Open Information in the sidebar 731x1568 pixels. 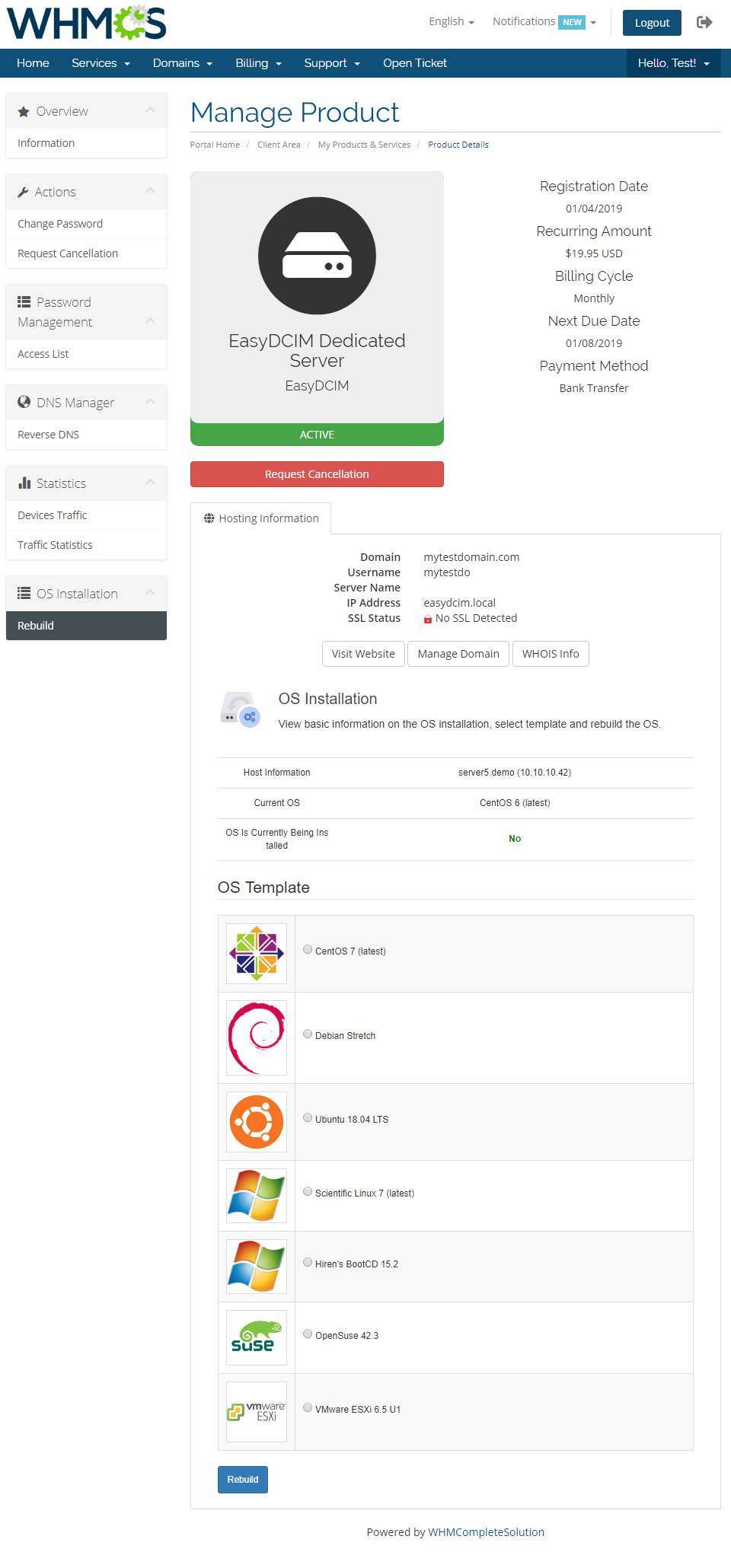pos(86,143)
